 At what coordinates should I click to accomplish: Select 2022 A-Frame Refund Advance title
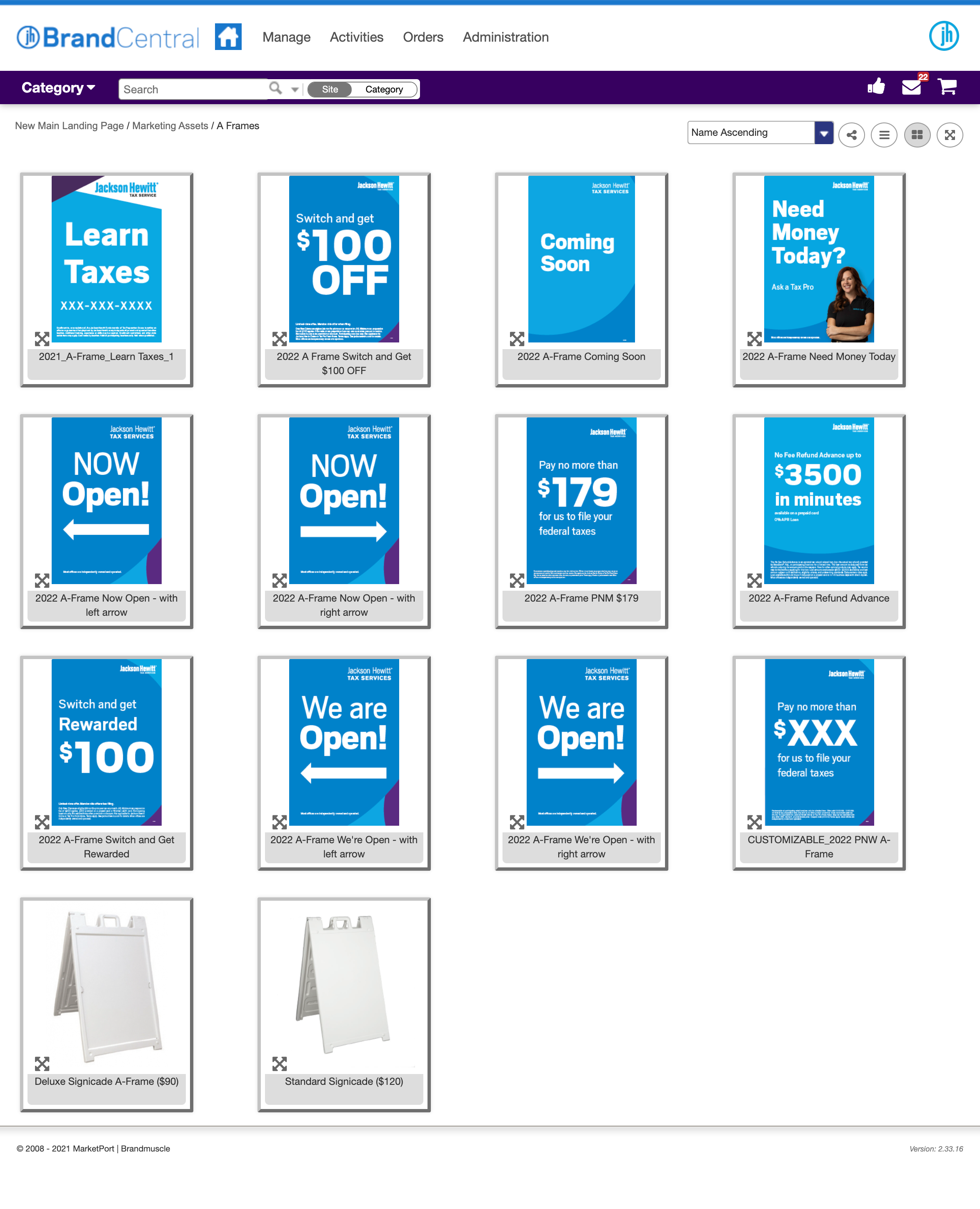tap(819, 598)
